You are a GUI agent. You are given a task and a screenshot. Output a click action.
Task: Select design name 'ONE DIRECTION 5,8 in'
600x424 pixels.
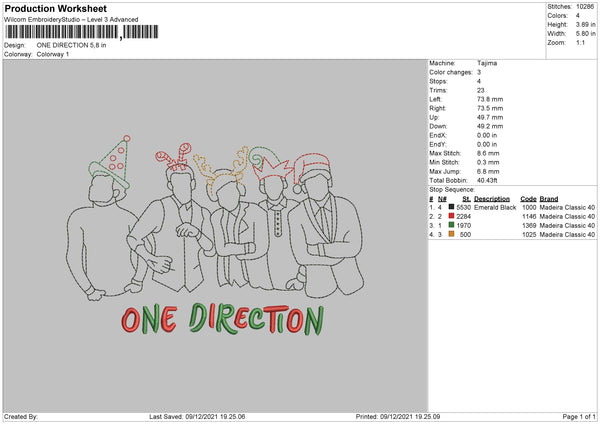point(72,45)
